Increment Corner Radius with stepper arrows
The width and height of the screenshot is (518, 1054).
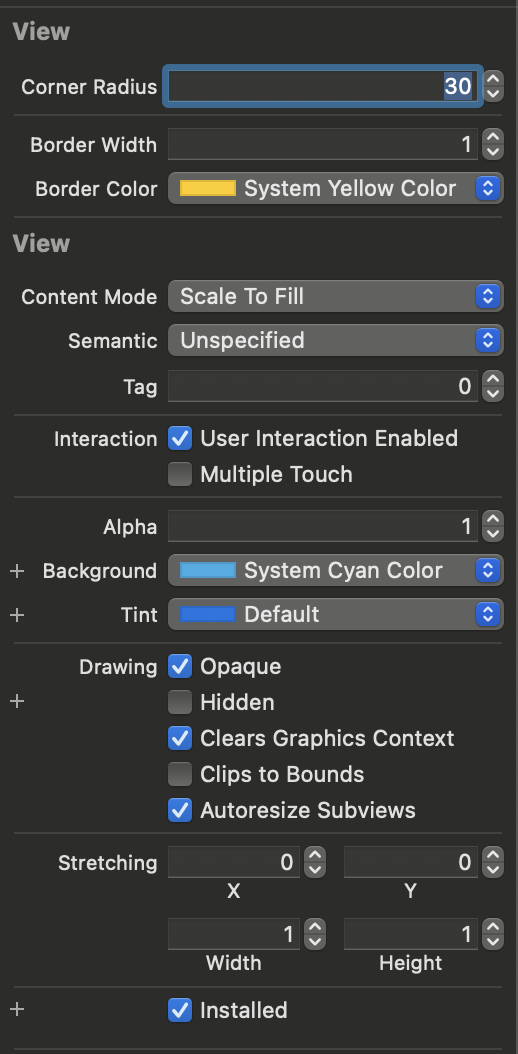(494, 79)
